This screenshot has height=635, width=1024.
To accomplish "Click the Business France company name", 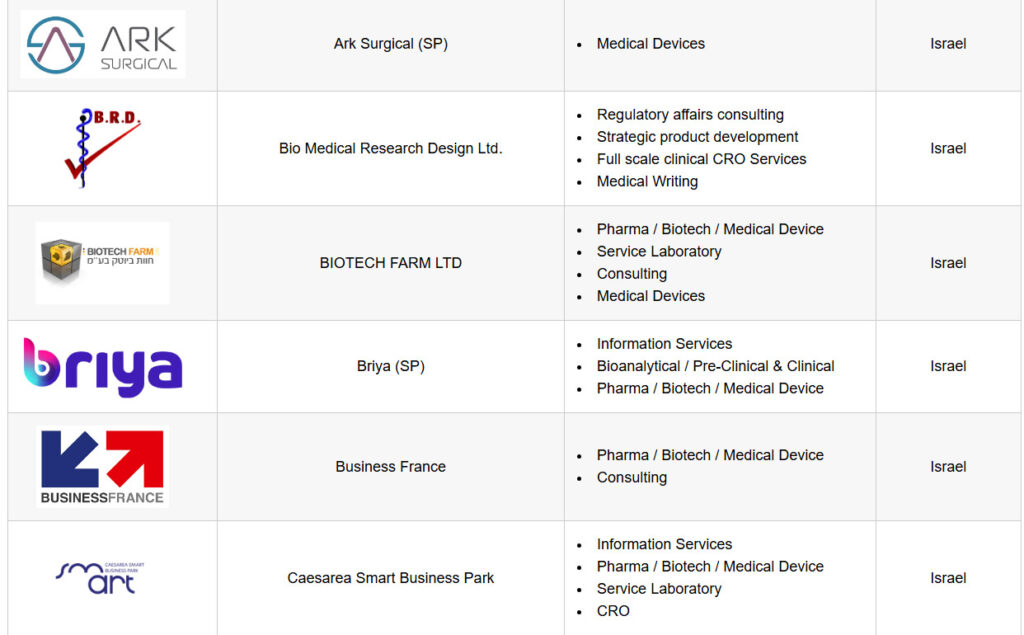I will (391, 466).
